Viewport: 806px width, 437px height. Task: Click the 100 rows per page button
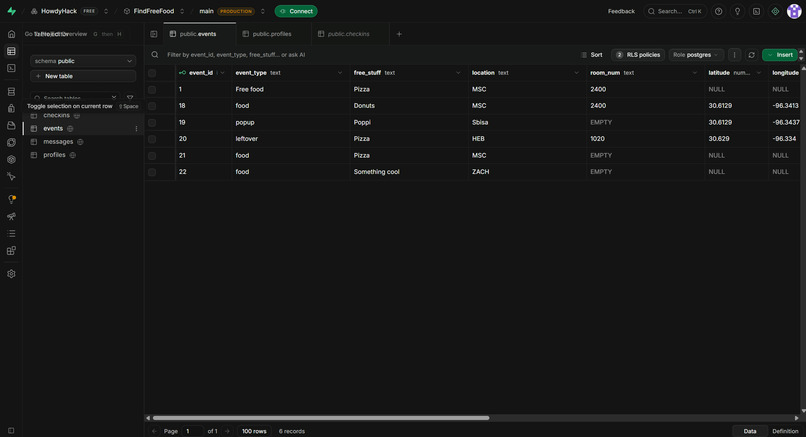(254, 431)
